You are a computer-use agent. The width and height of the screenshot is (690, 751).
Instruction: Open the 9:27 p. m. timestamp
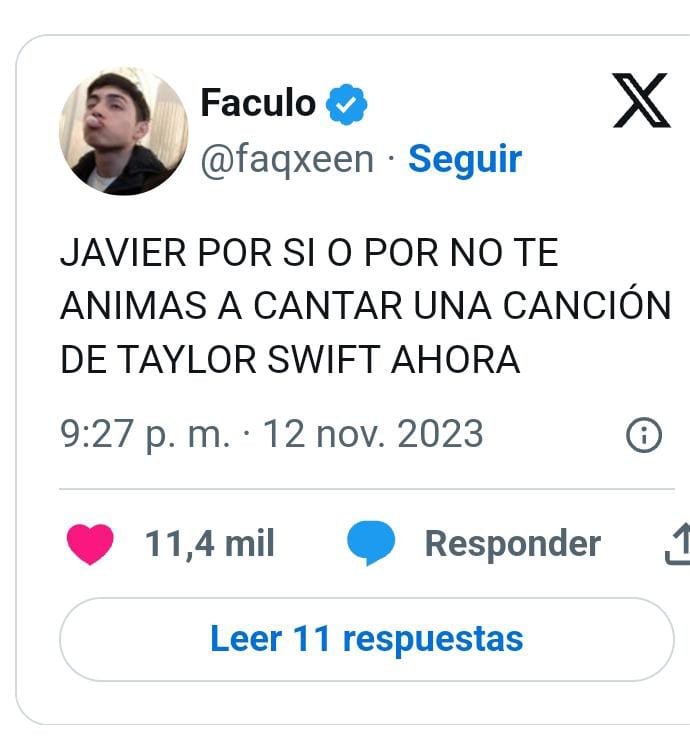coord(145,434)
